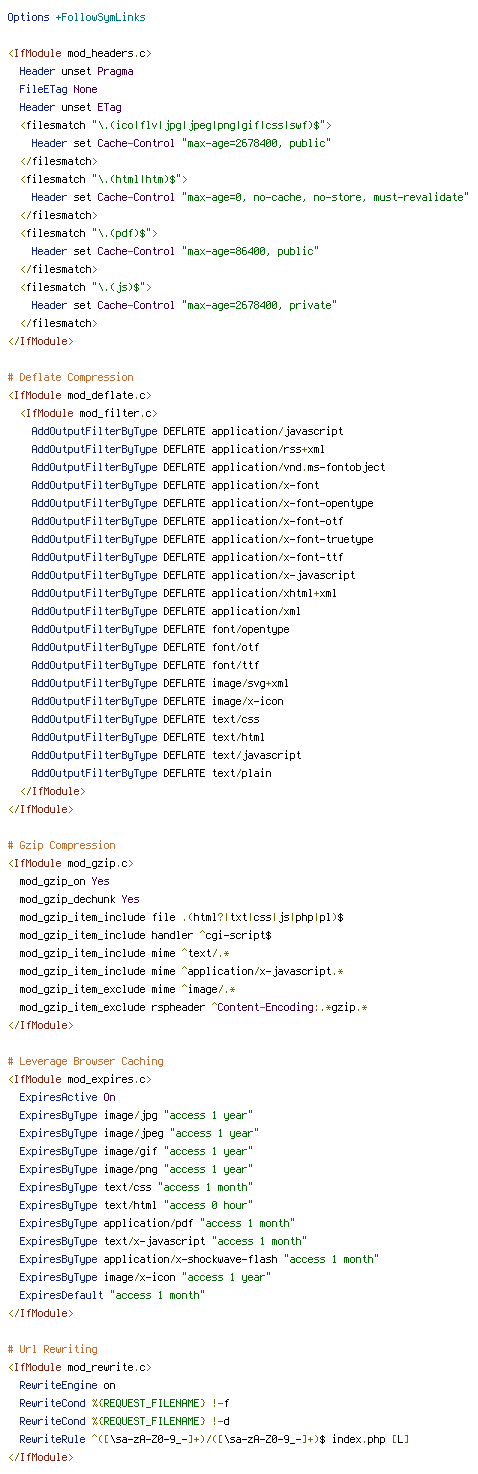Click the RewriteRule index.php line
Image resolution: width=478 pixels, height=1474 pixels.
pyautogui.click(x=214, y=1440)
